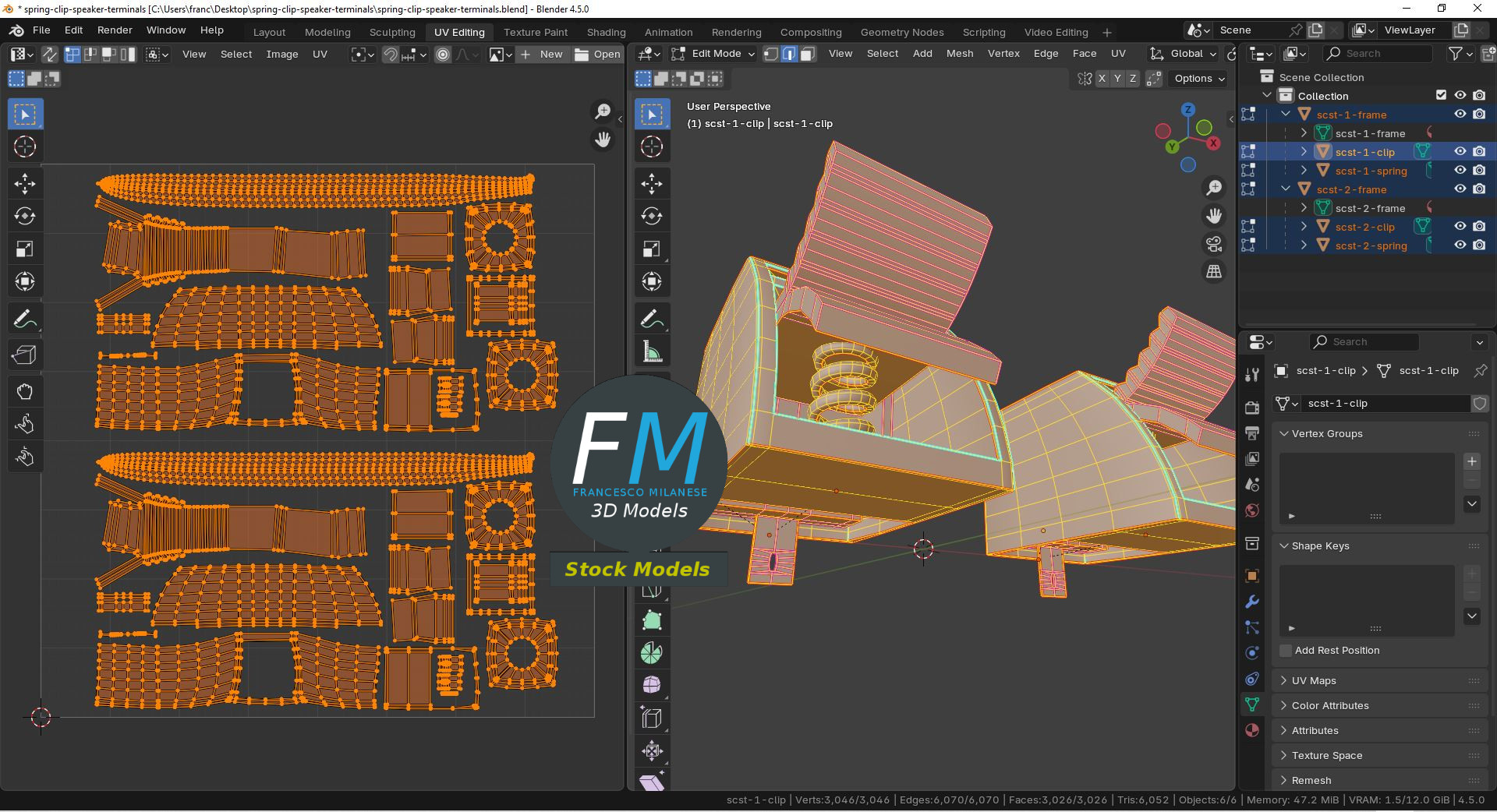Screen dimensions: 1497x812
Task: Switch to the Shading workspace tab
Action: [x=606, y=32]
